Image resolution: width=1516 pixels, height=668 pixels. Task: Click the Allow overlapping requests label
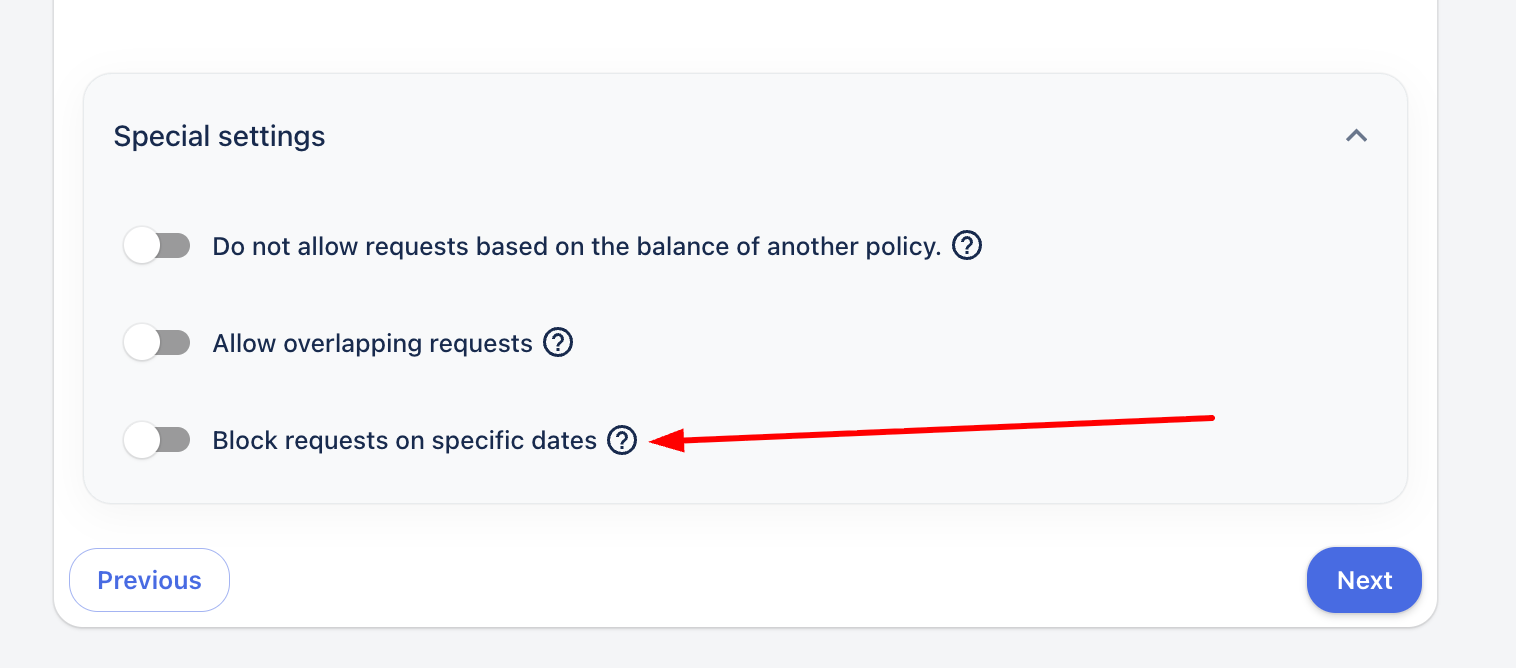(372, 344)
